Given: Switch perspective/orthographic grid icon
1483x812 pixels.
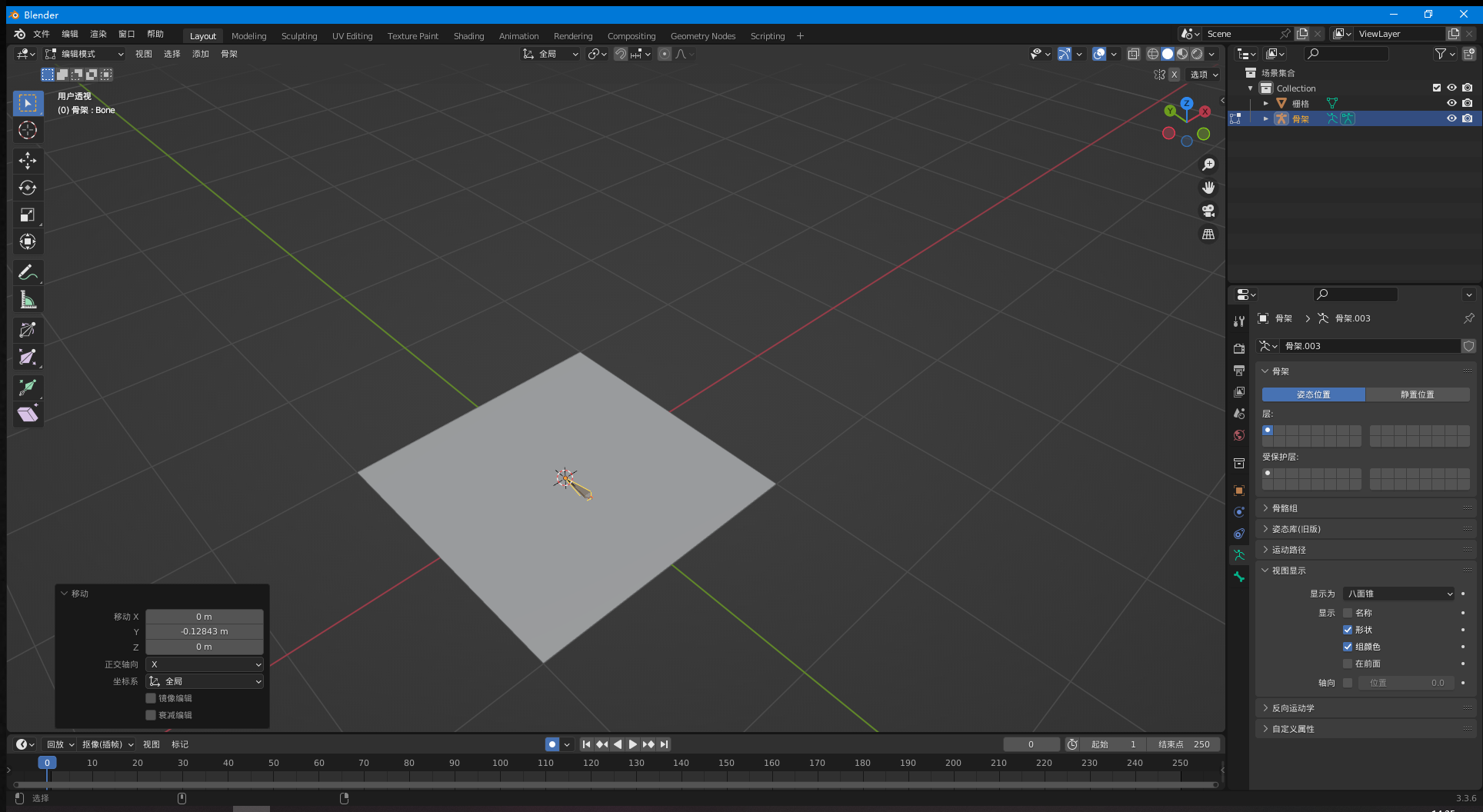Looking at the screenshot, I should point(1208,234).
